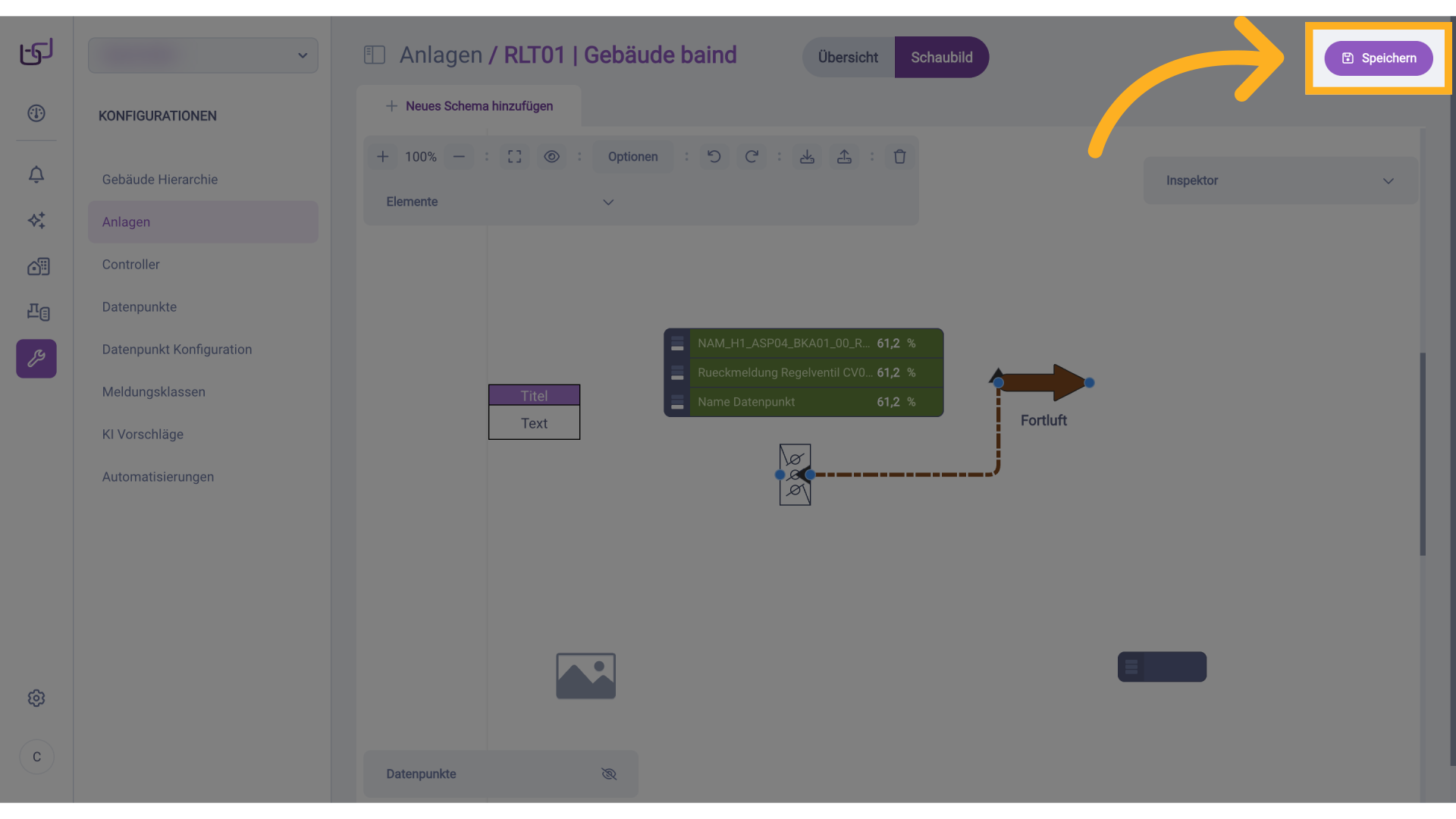Click the upload export icon
The height and width of the screenshot is (819, 1456).
[x=844, y=156]
